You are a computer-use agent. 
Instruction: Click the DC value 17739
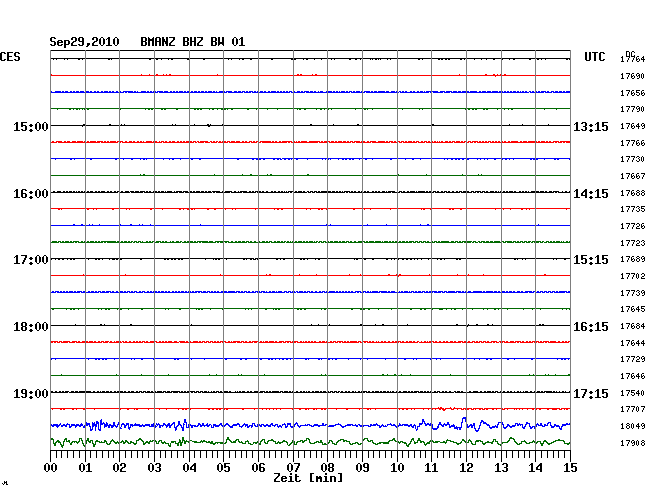pos(633,293)
